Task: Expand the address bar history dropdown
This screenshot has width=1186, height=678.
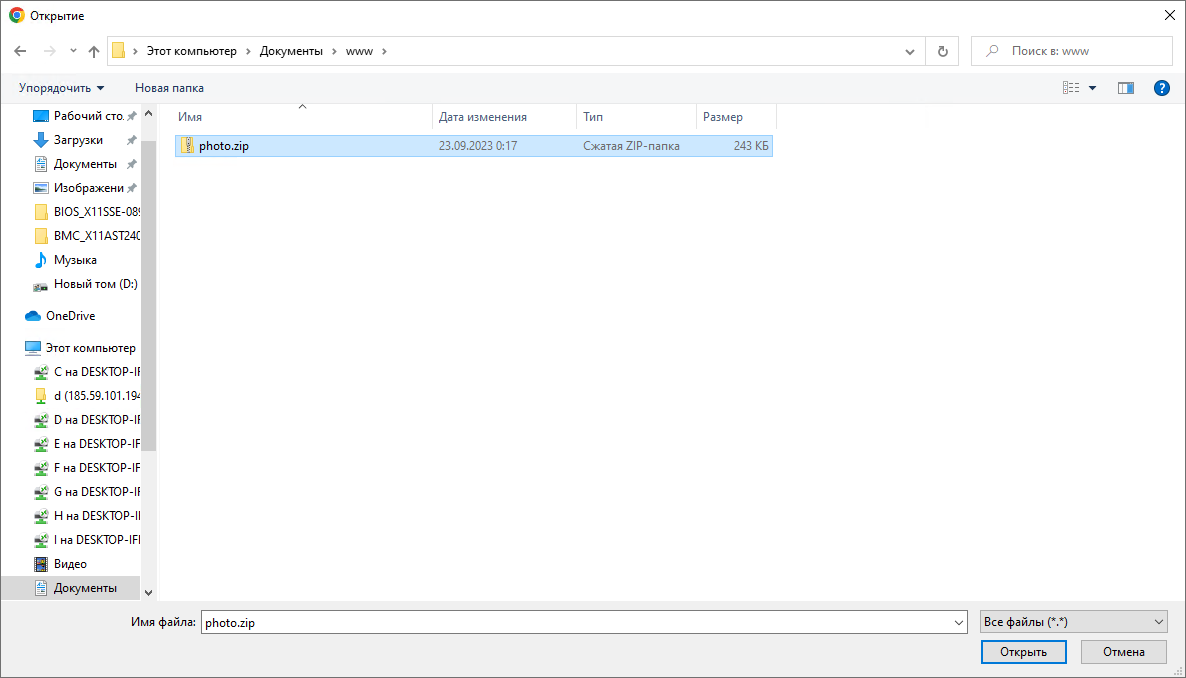Action: coord(910,51)
